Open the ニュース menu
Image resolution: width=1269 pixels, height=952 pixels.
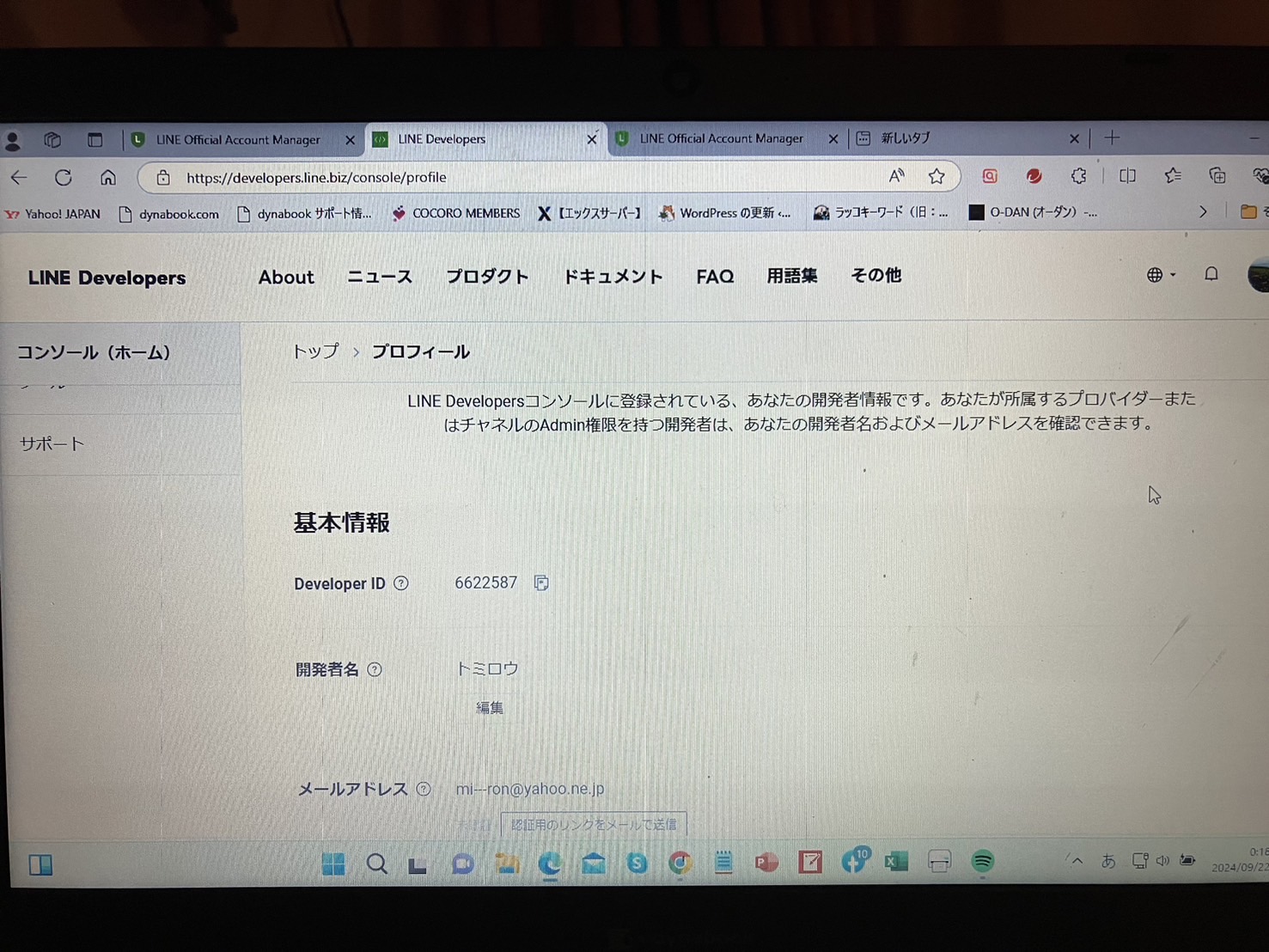pos(379,277)
